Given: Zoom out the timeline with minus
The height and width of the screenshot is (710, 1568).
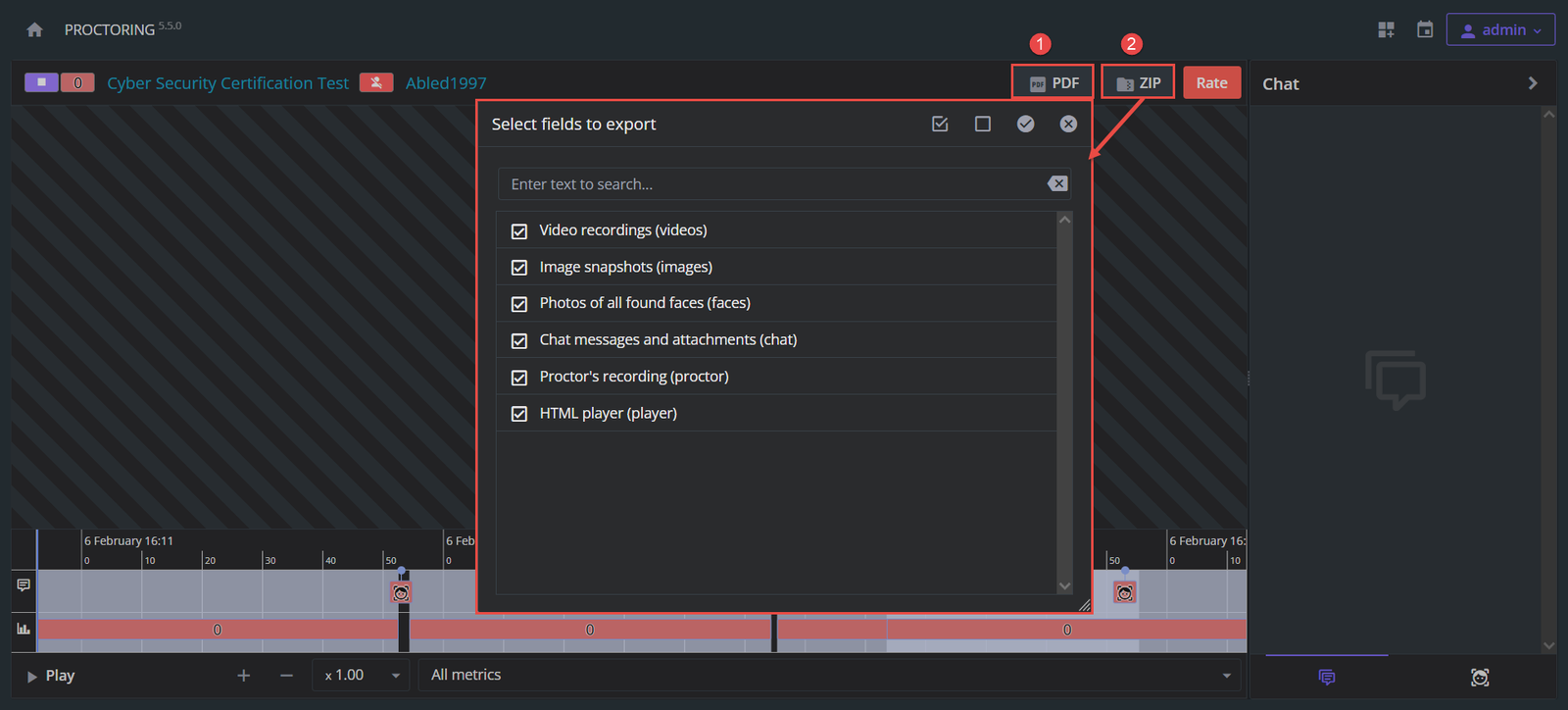Looking at the screenshot, I should [x=286, y=676].
